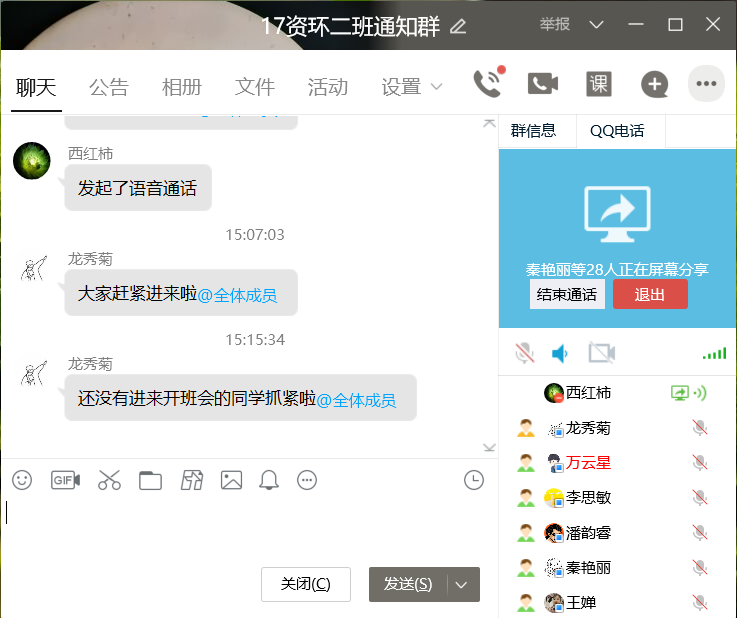Check the green signal strength indicator
This screenshot has height=618, width=737.
pyautogui.click(x=714, y=353)
